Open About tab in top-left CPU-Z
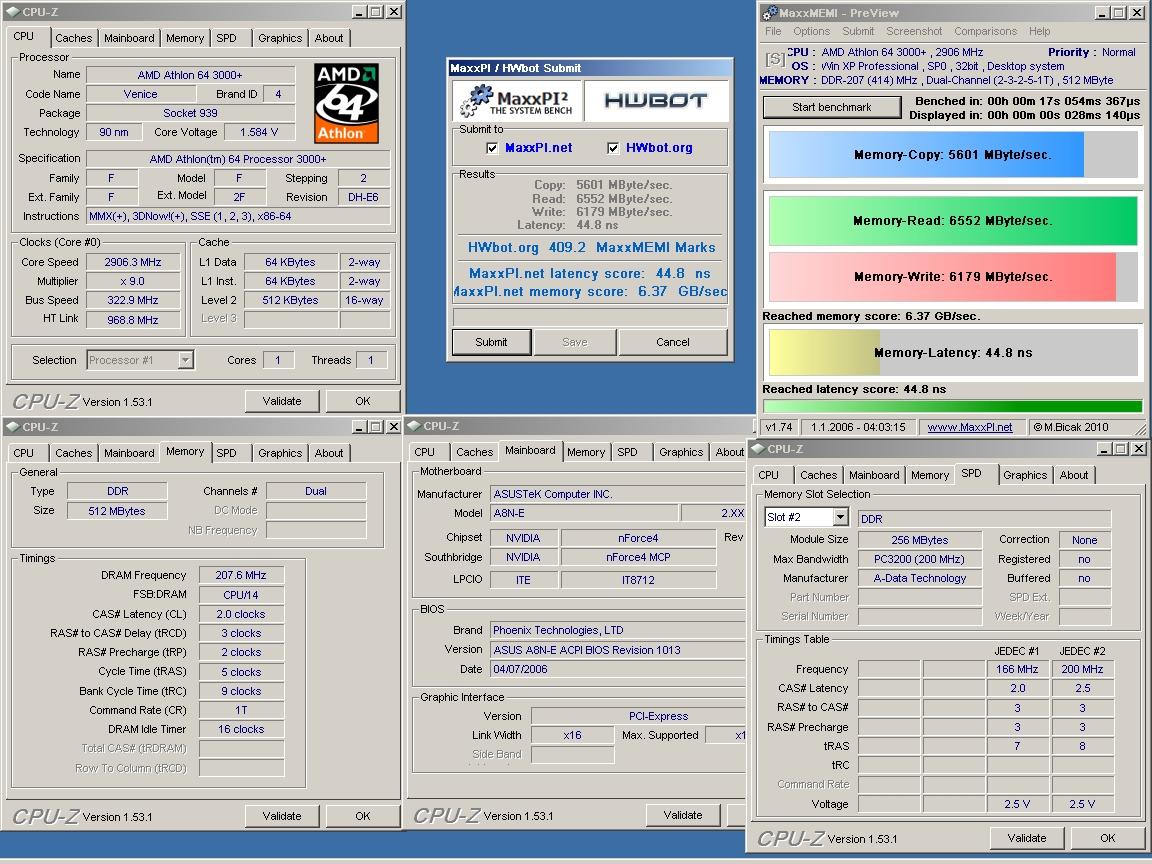This screenshot has height=864, width=1152. coord(328,38)
